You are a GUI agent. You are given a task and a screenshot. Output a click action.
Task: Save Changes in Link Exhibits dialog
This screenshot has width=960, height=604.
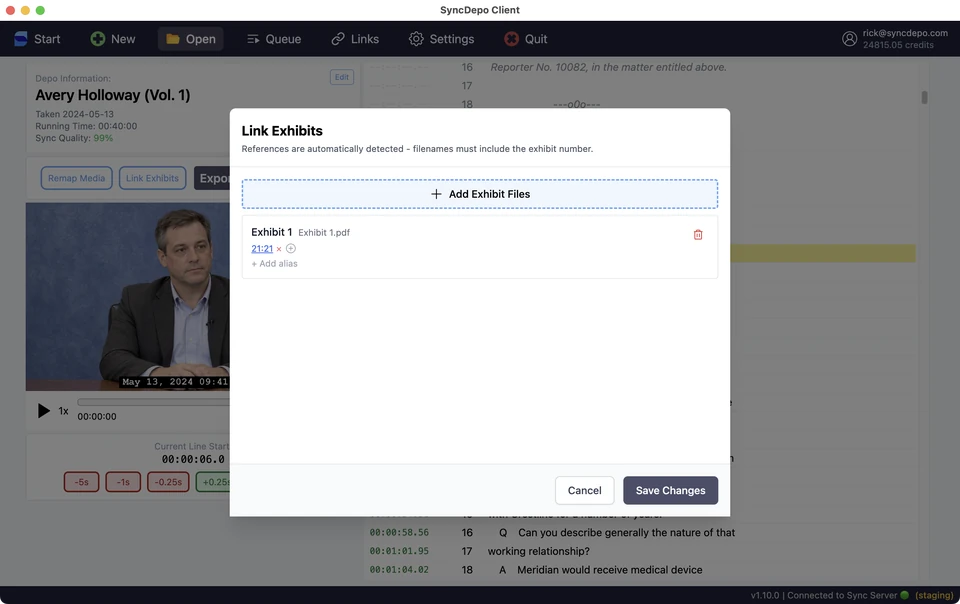(670, 490)
